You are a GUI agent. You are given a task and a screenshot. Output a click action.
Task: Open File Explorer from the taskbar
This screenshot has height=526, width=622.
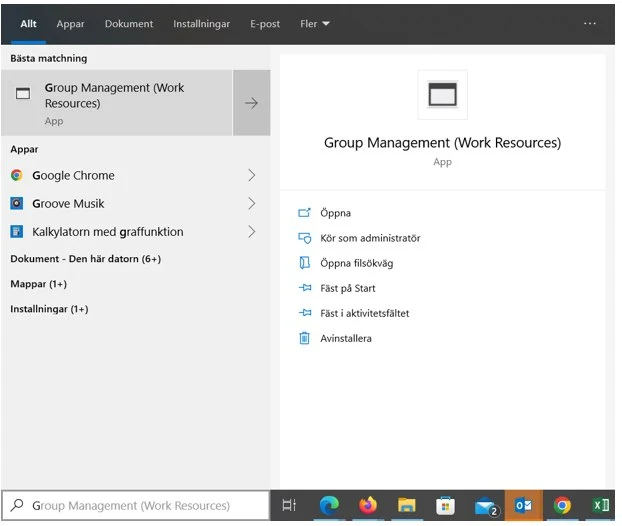(407, 505)
